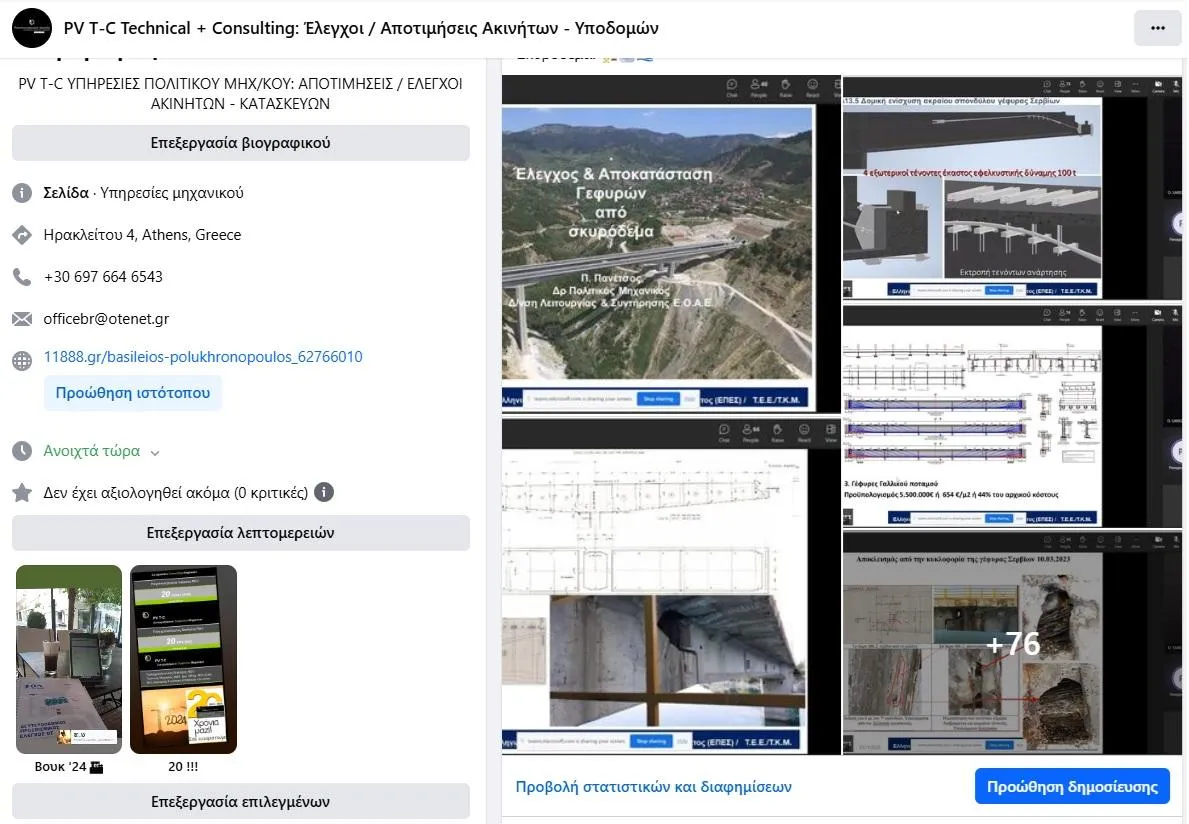
Task: Open the +76 more photos thumbnail
Action: coord(1013,643)
